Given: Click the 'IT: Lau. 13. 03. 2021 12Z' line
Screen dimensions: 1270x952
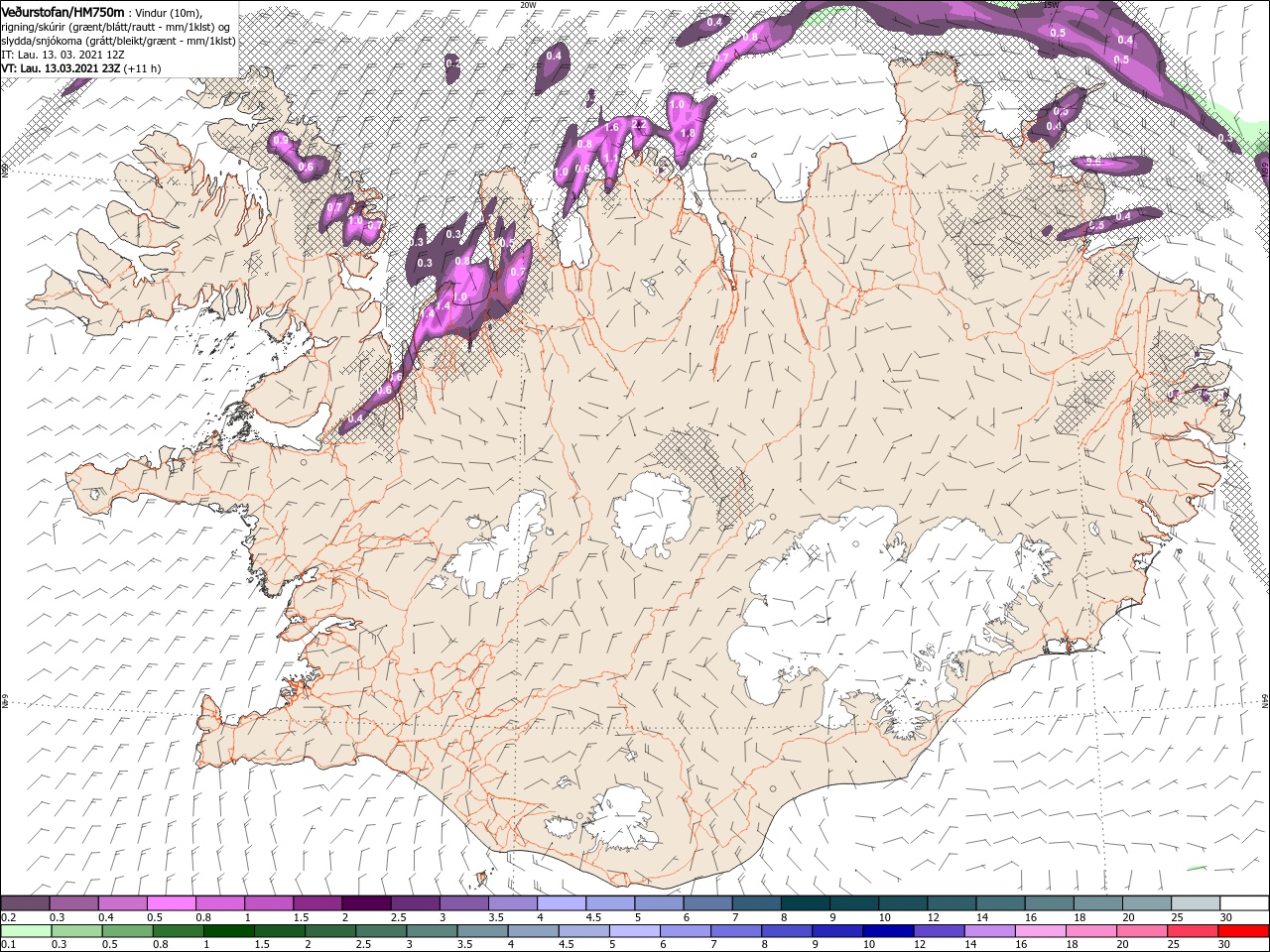Looking at the screenshot, I should 63,55.
